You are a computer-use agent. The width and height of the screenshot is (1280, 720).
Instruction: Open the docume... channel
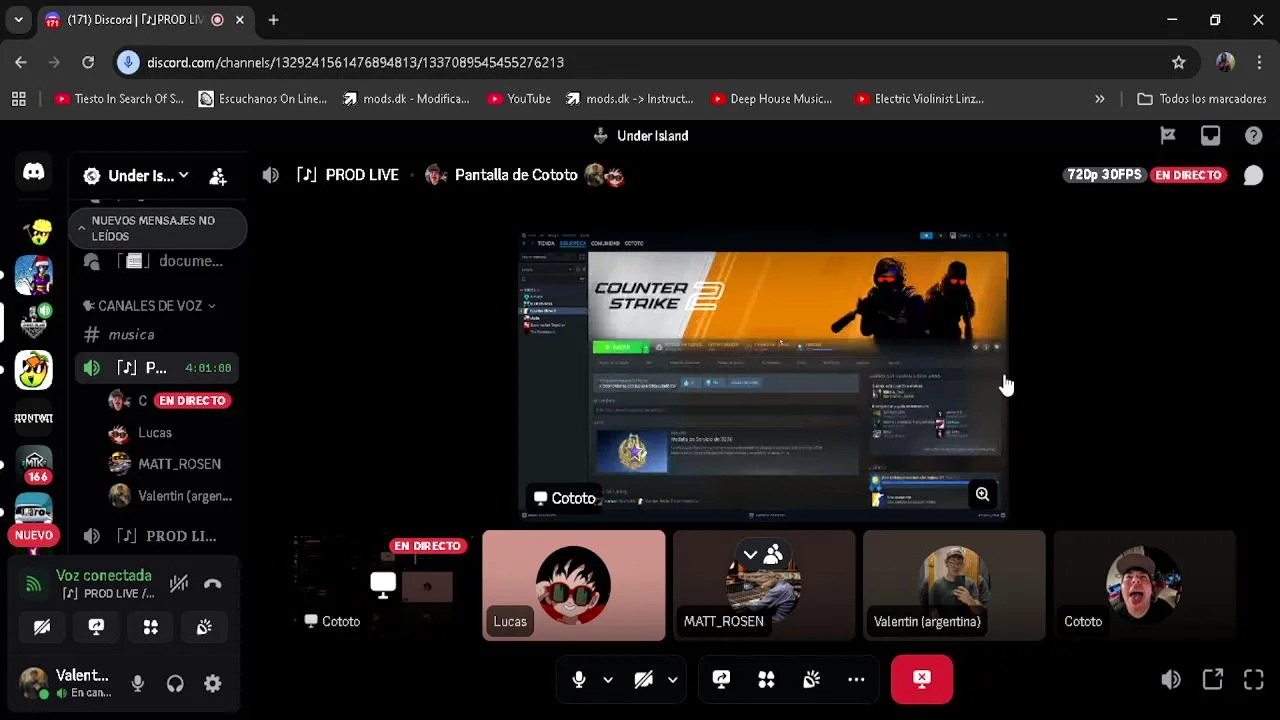point(159,261)
